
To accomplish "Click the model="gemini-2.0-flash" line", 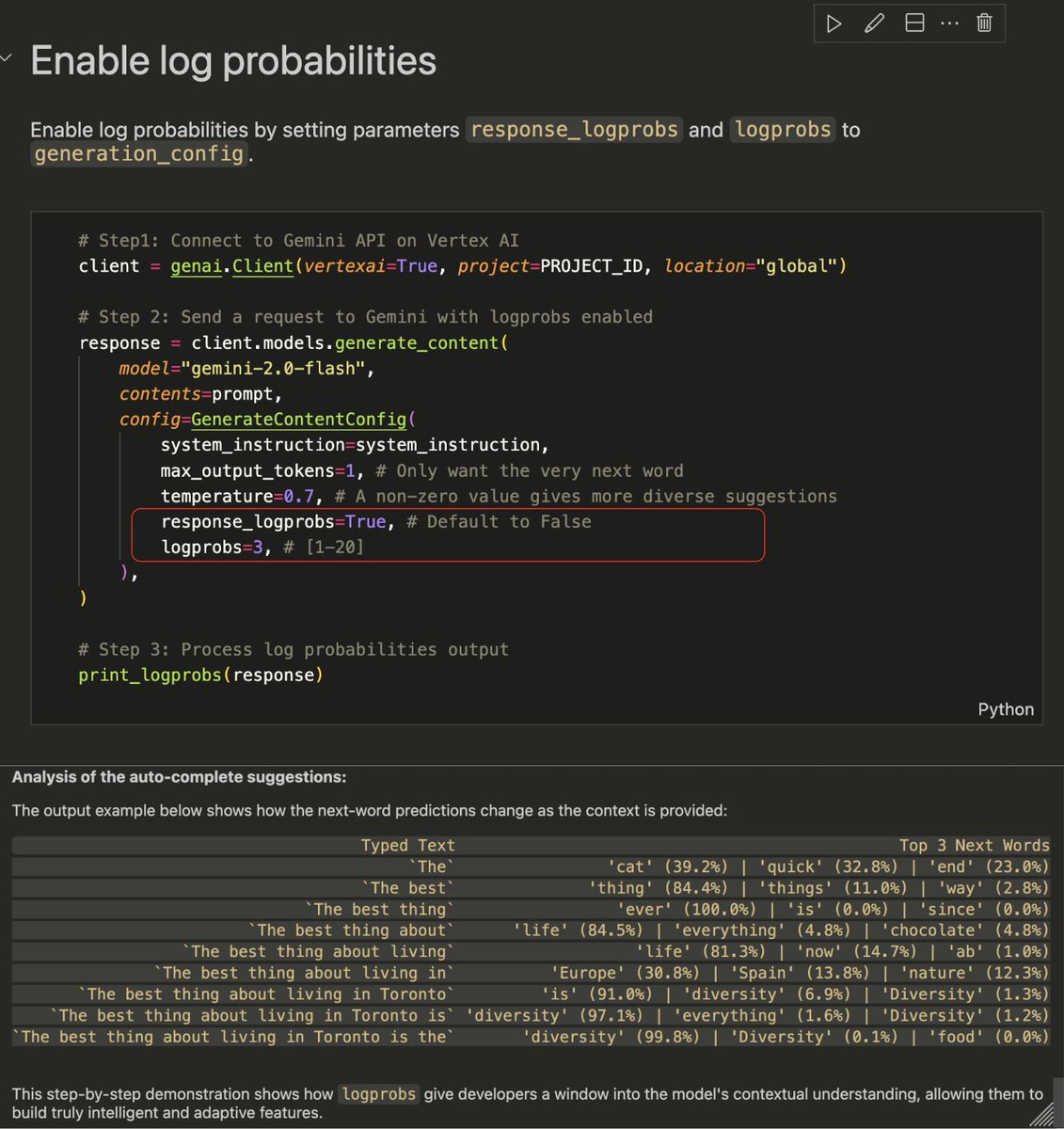I will click(246, 369).
